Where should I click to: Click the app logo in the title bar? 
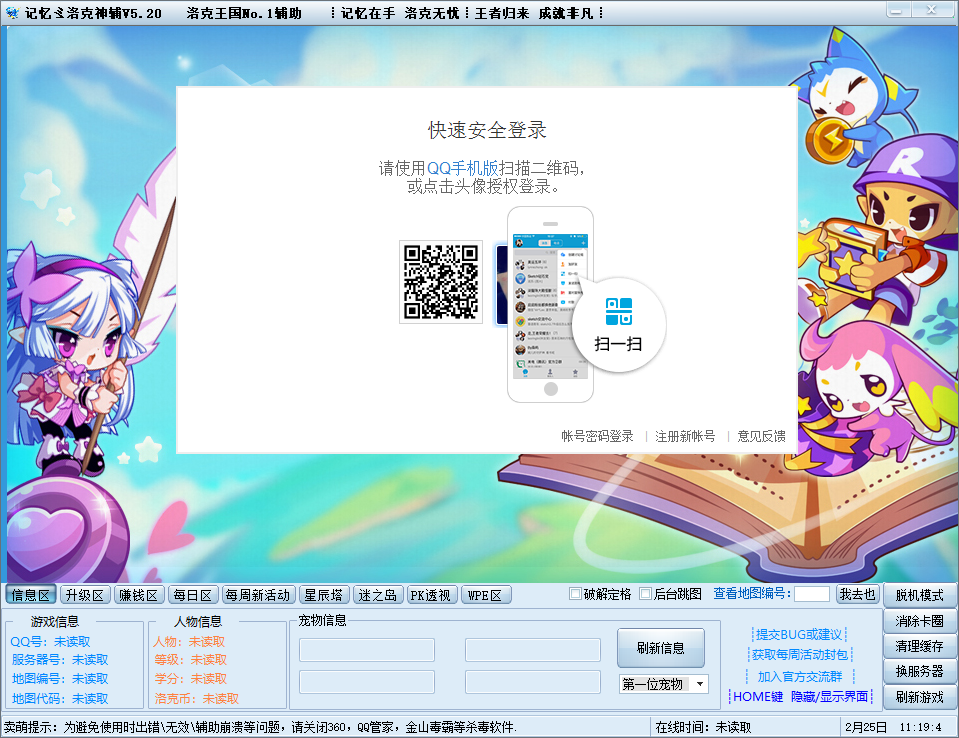click(14, 13)
